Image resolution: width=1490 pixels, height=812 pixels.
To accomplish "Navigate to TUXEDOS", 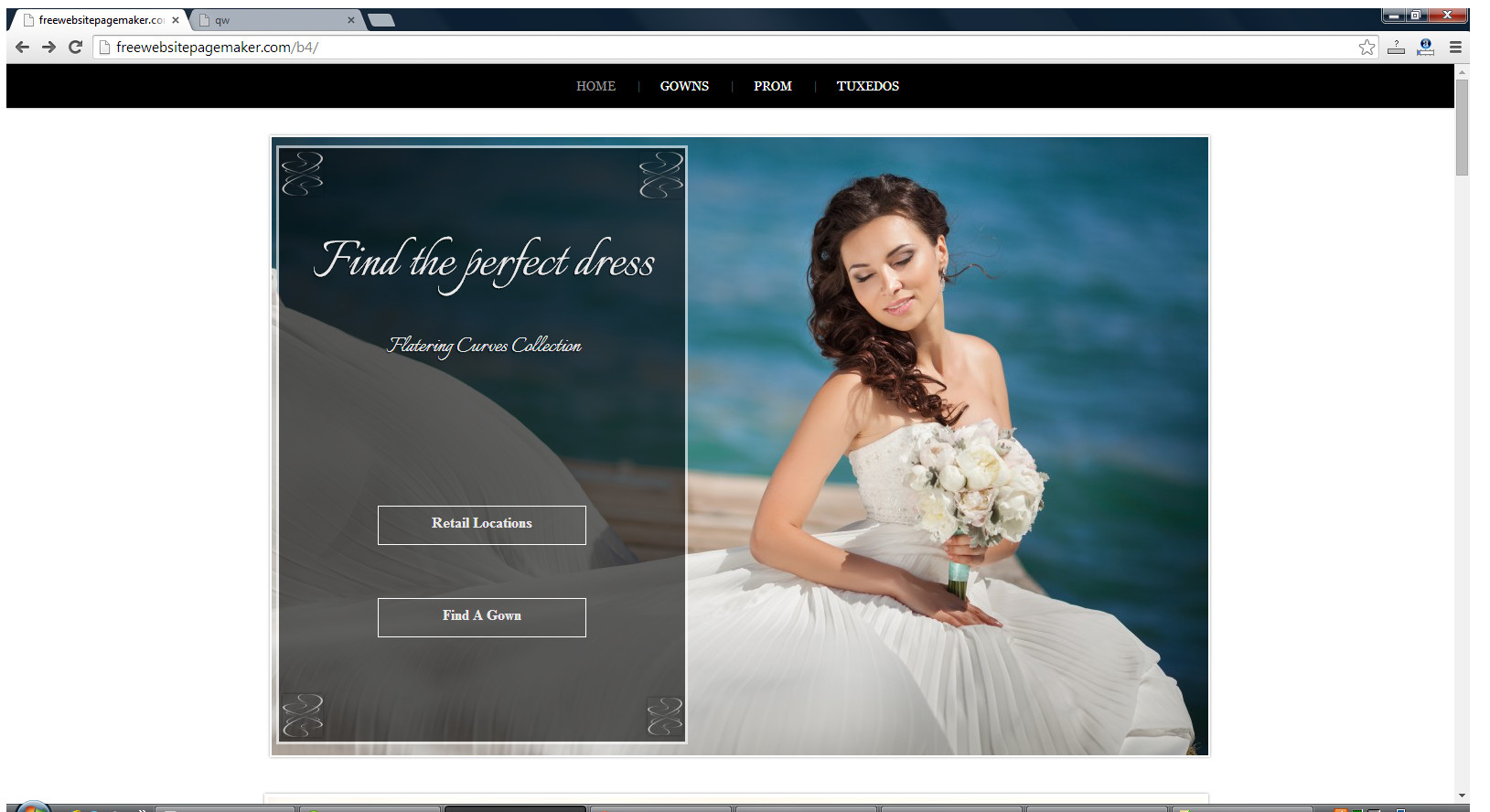I will pos(868,86).
